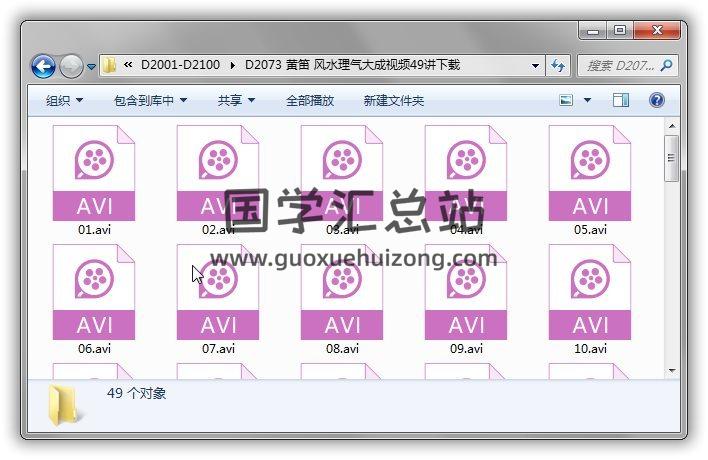Select the 07.avi file icon

pyautogui.click(x=218, y=292)
